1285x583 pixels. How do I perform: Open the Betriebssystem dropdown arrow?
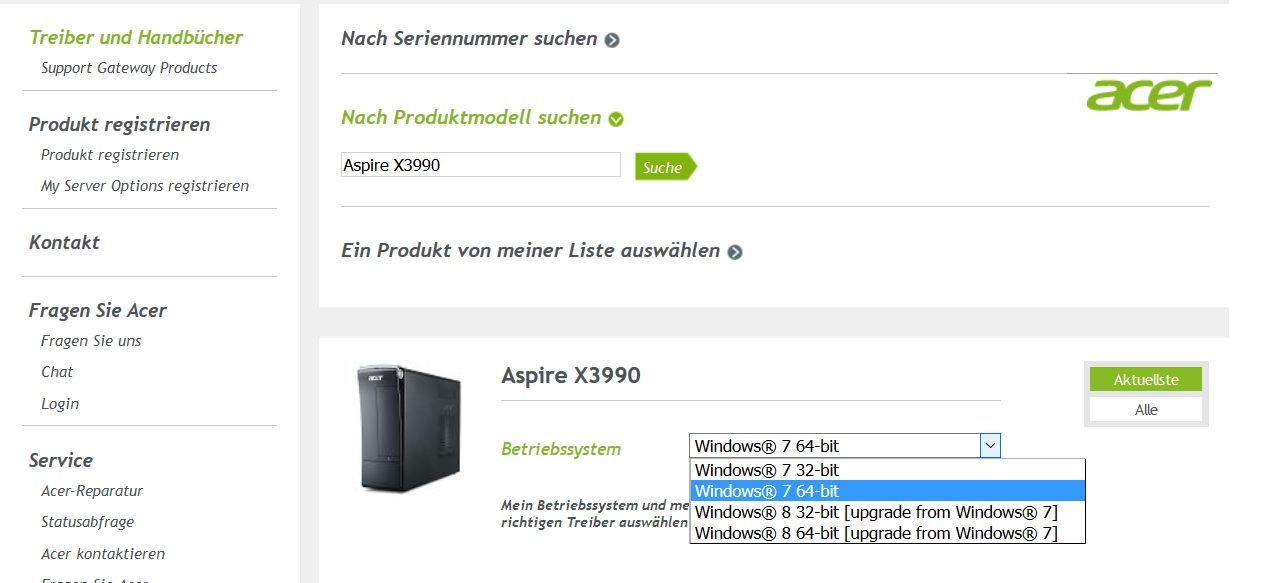[990, 446]
